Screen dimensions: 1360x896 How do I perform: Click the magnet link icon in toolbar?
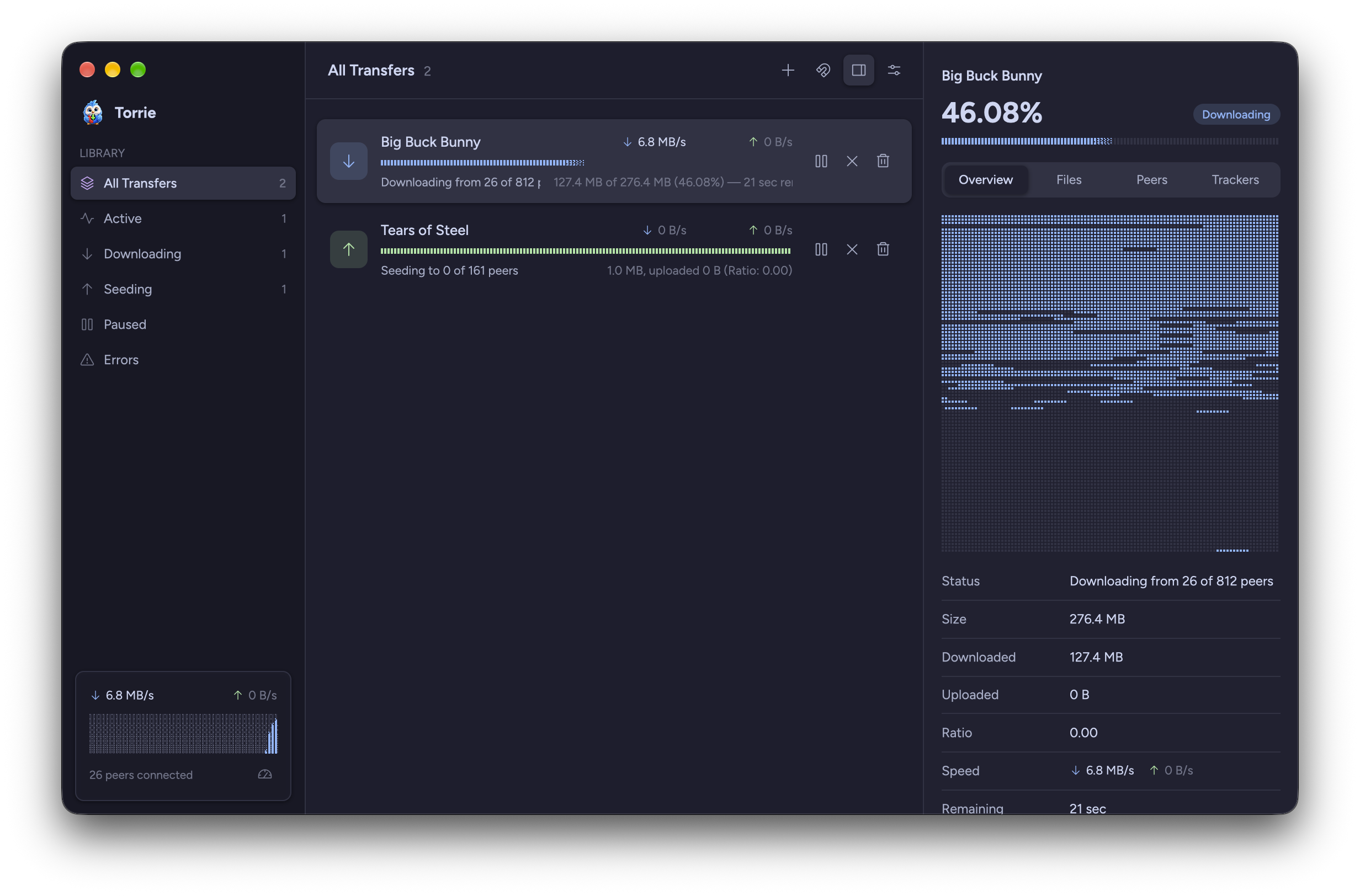tap(823, 70)
